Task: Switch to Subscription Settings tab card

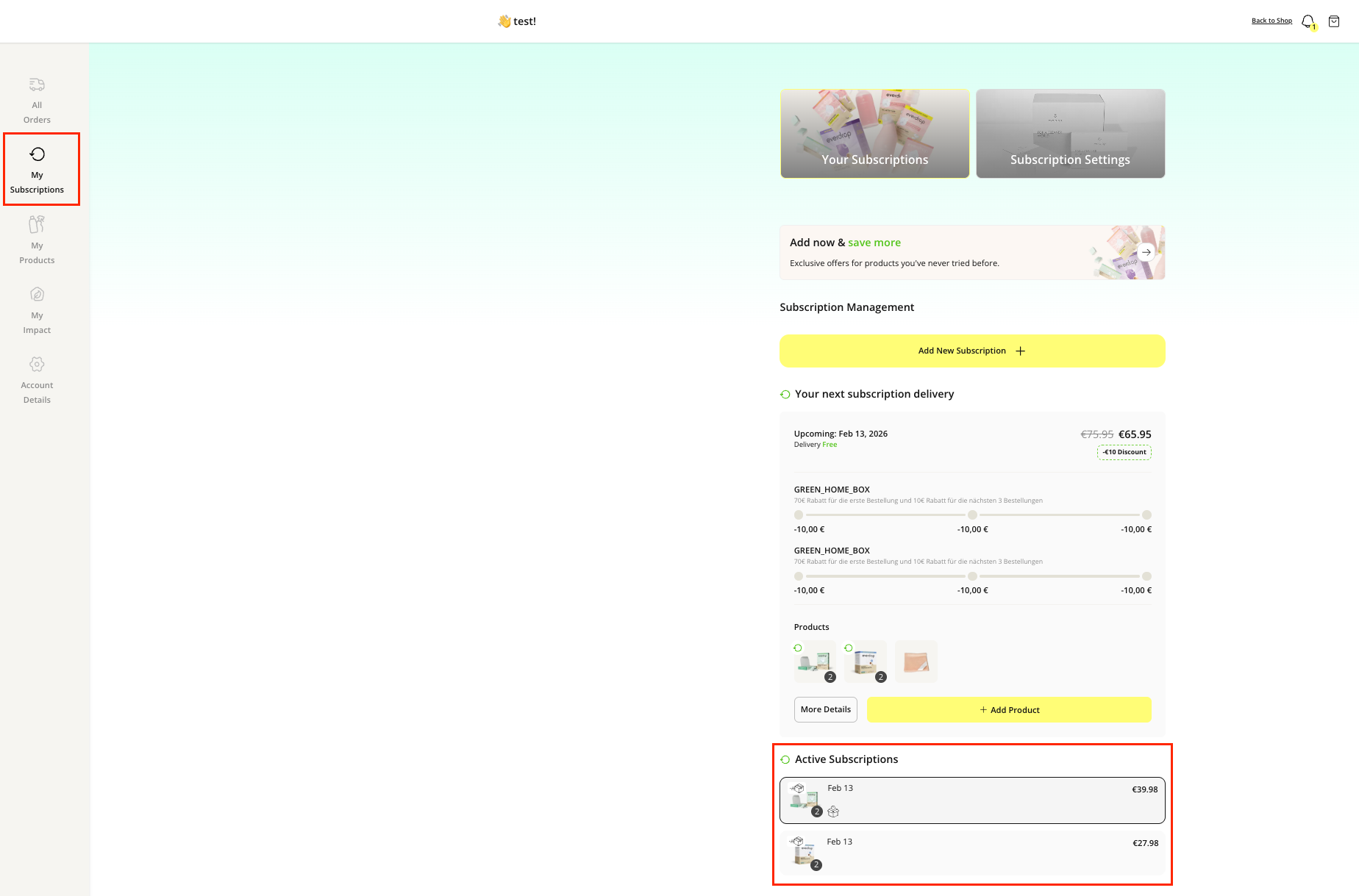Action: 1070,134
